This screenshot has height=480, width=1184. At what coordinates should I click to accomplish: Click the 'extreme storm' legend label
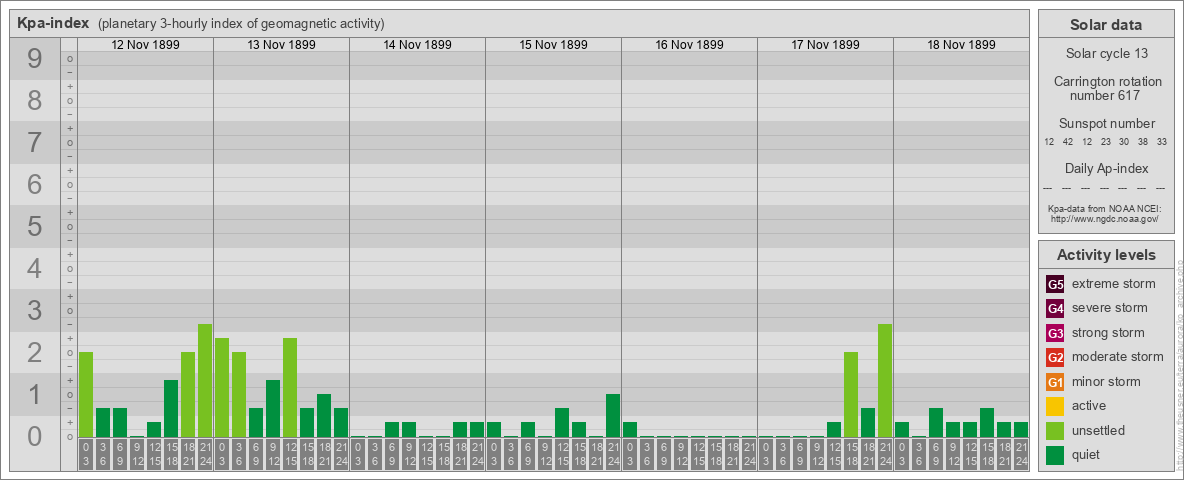1114,284
